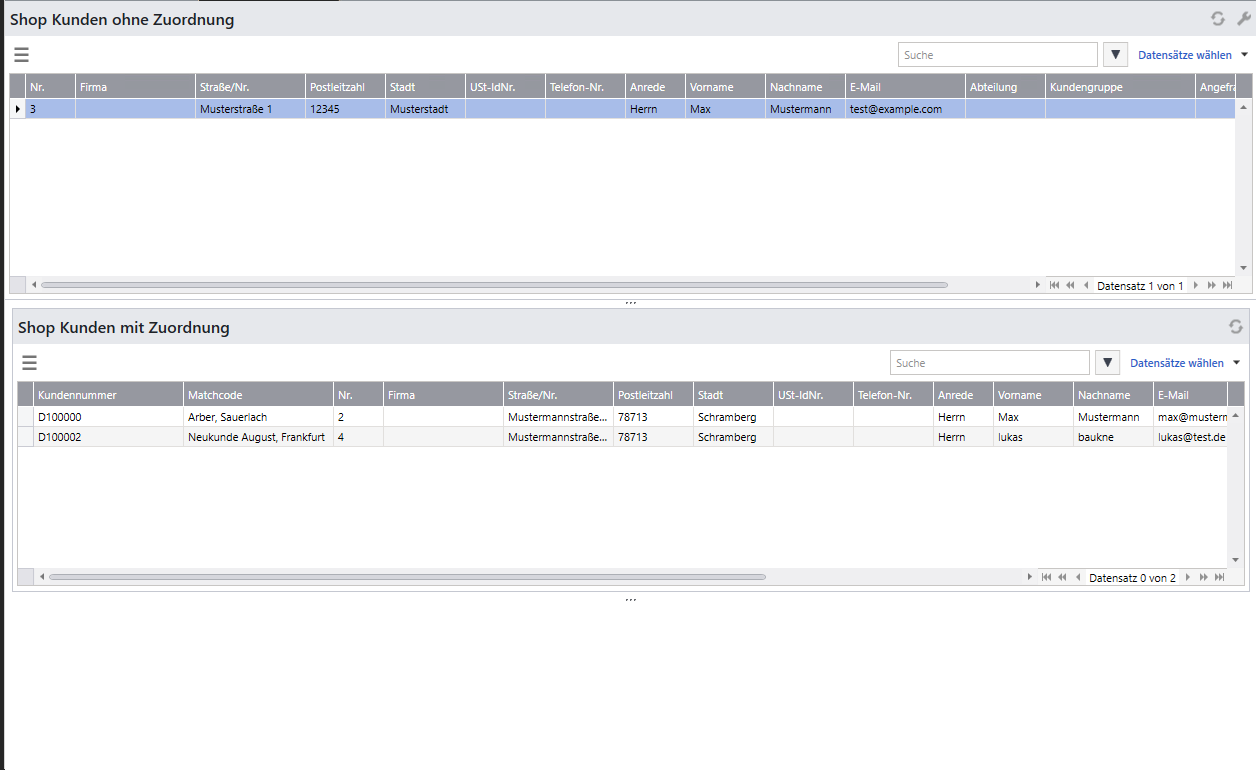Sort by the Postleitzahl column in the top grid
Image resolution: width=1256 pixels, height=770 pixels.
tap(344, 87)
